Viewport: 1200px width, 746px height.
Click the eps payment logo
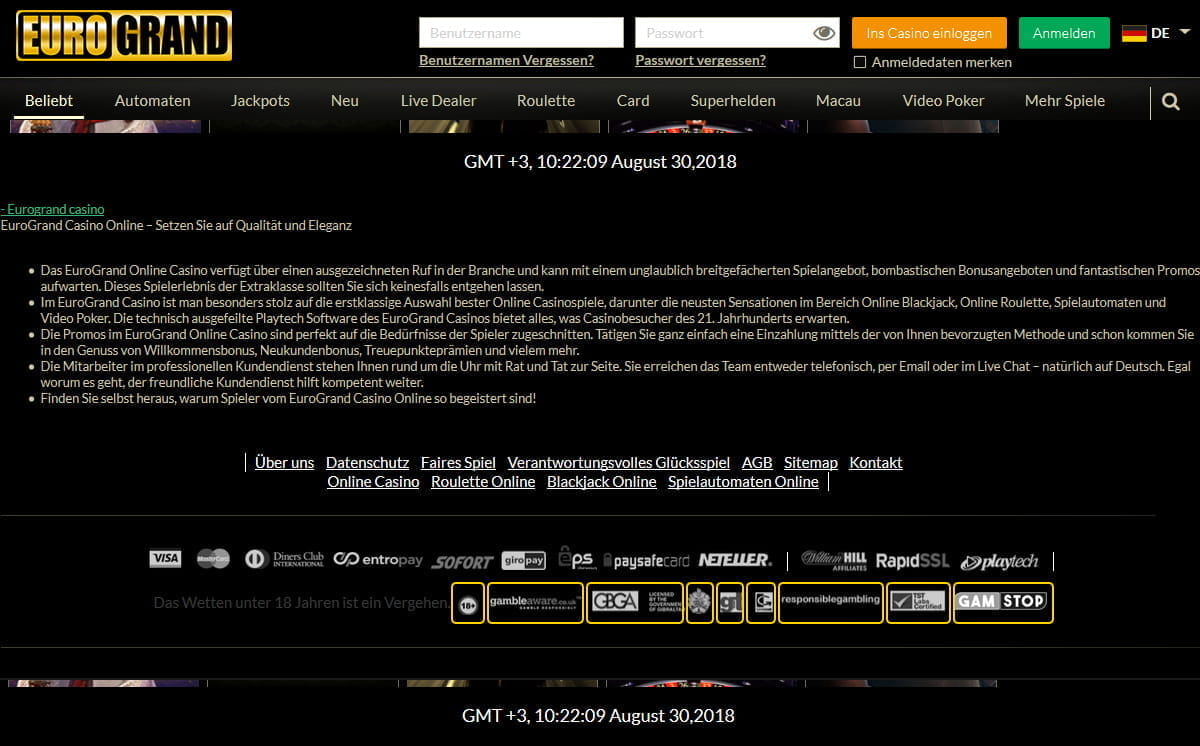point(576,558)
